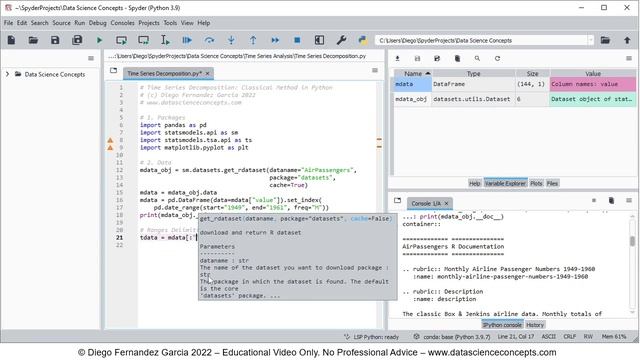
Task: Run file with the green play button
Action: [99, 40]
